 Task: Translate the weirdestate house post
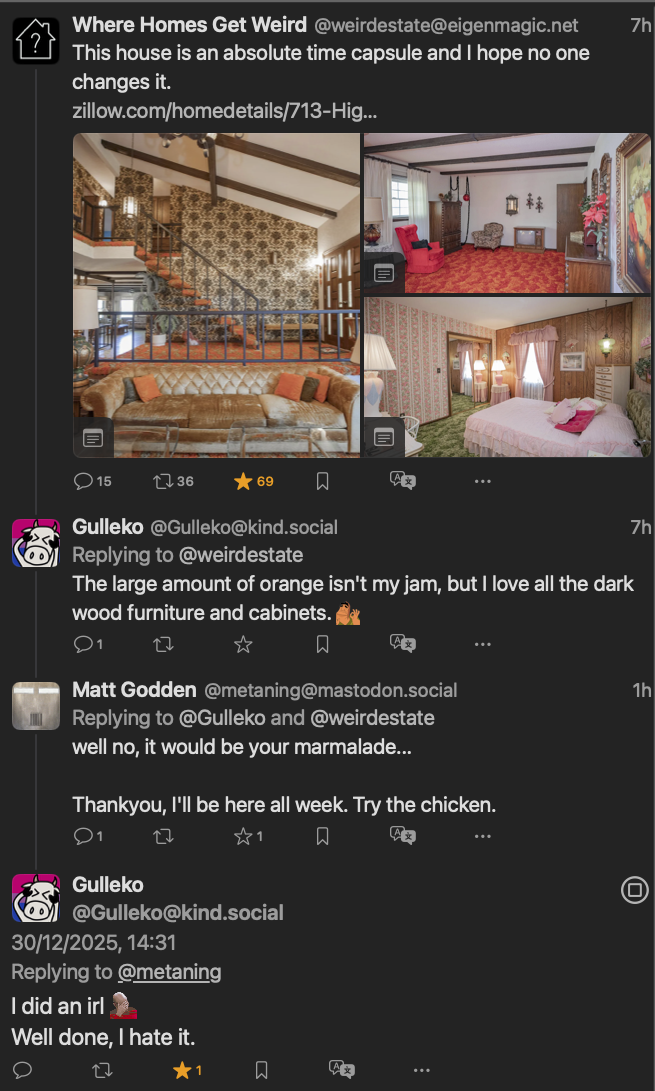tap(402, 481)
